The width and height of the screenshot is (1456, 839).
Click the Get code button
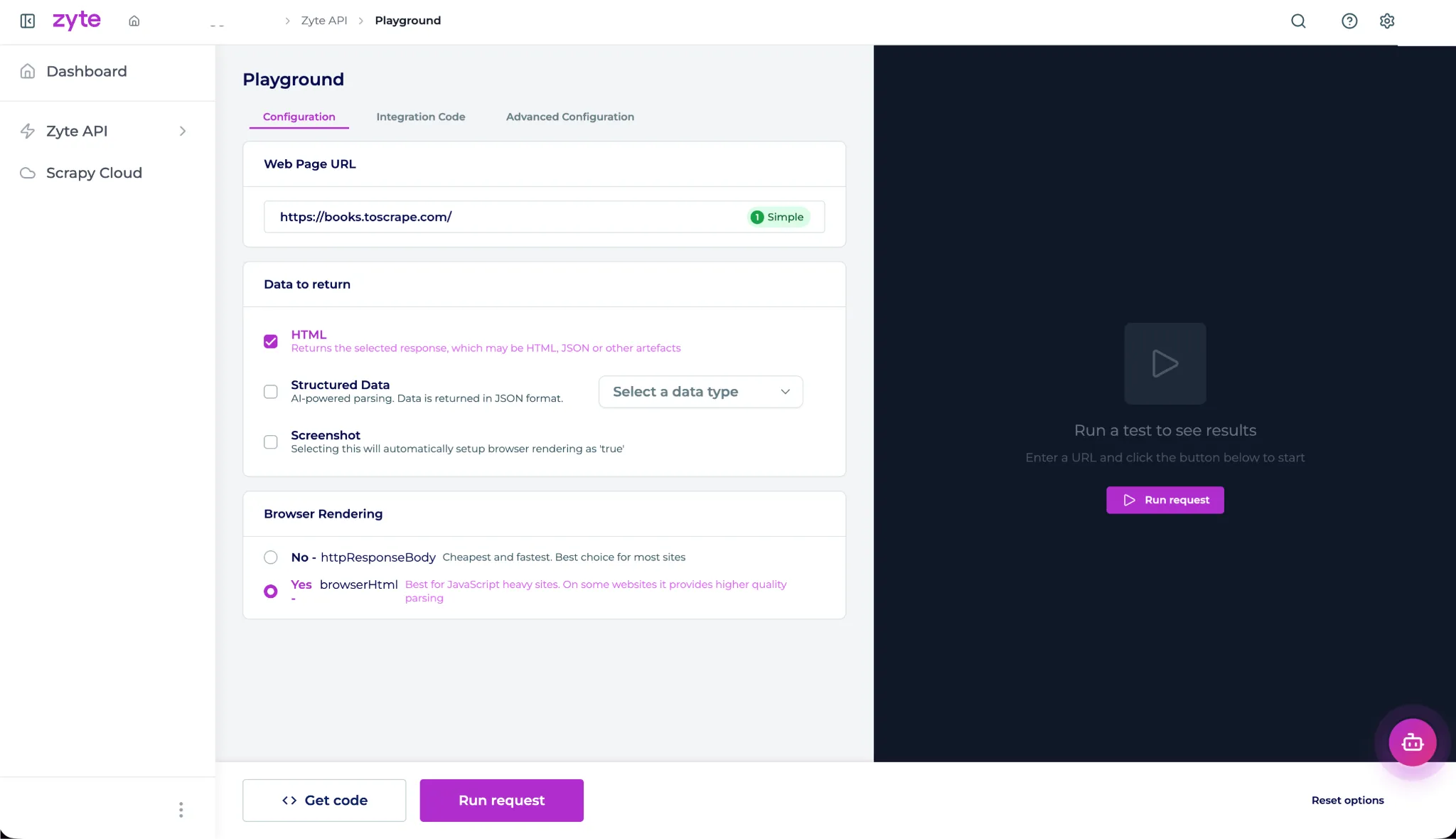tap(324, 801)
